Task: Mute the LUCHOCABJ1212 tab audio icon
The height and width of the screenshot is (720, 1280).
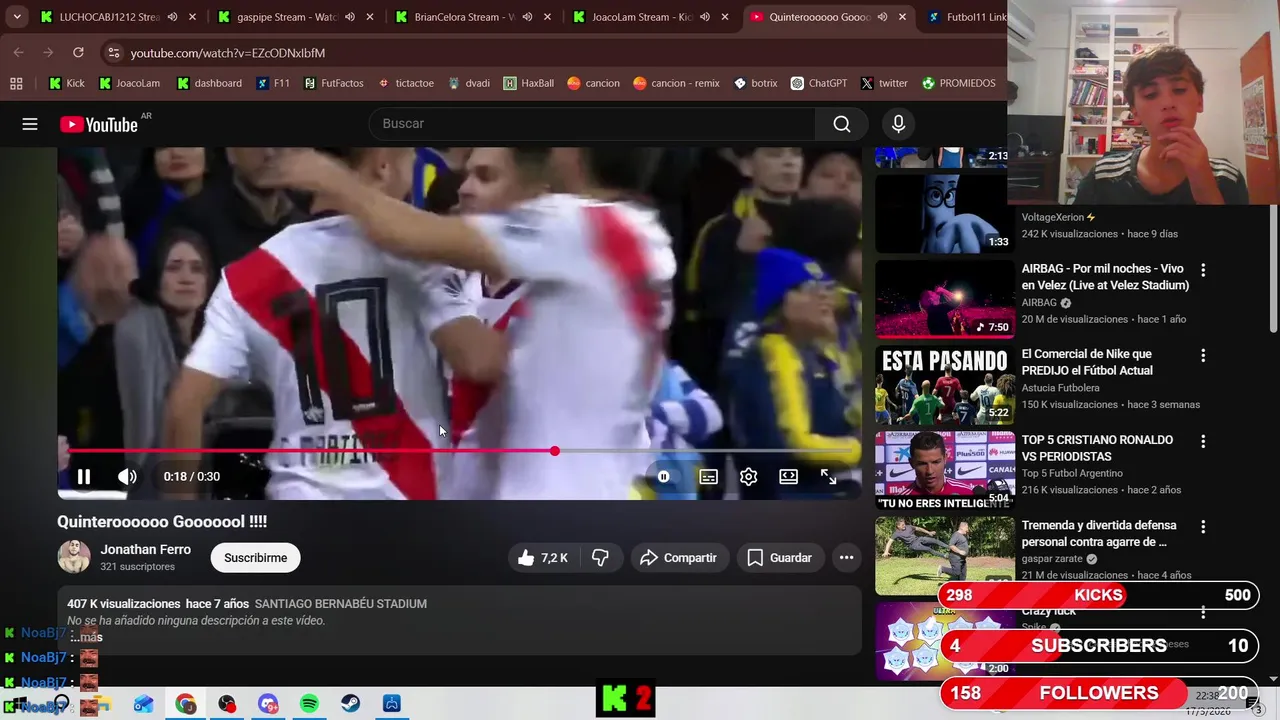Action: tap(173, 17)
